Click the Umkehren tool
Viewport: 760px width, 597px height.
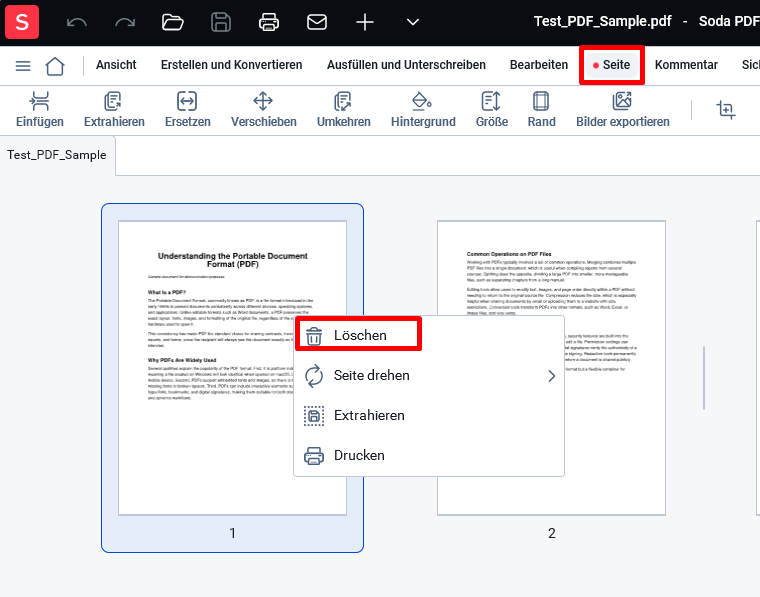tap(344, 110)
